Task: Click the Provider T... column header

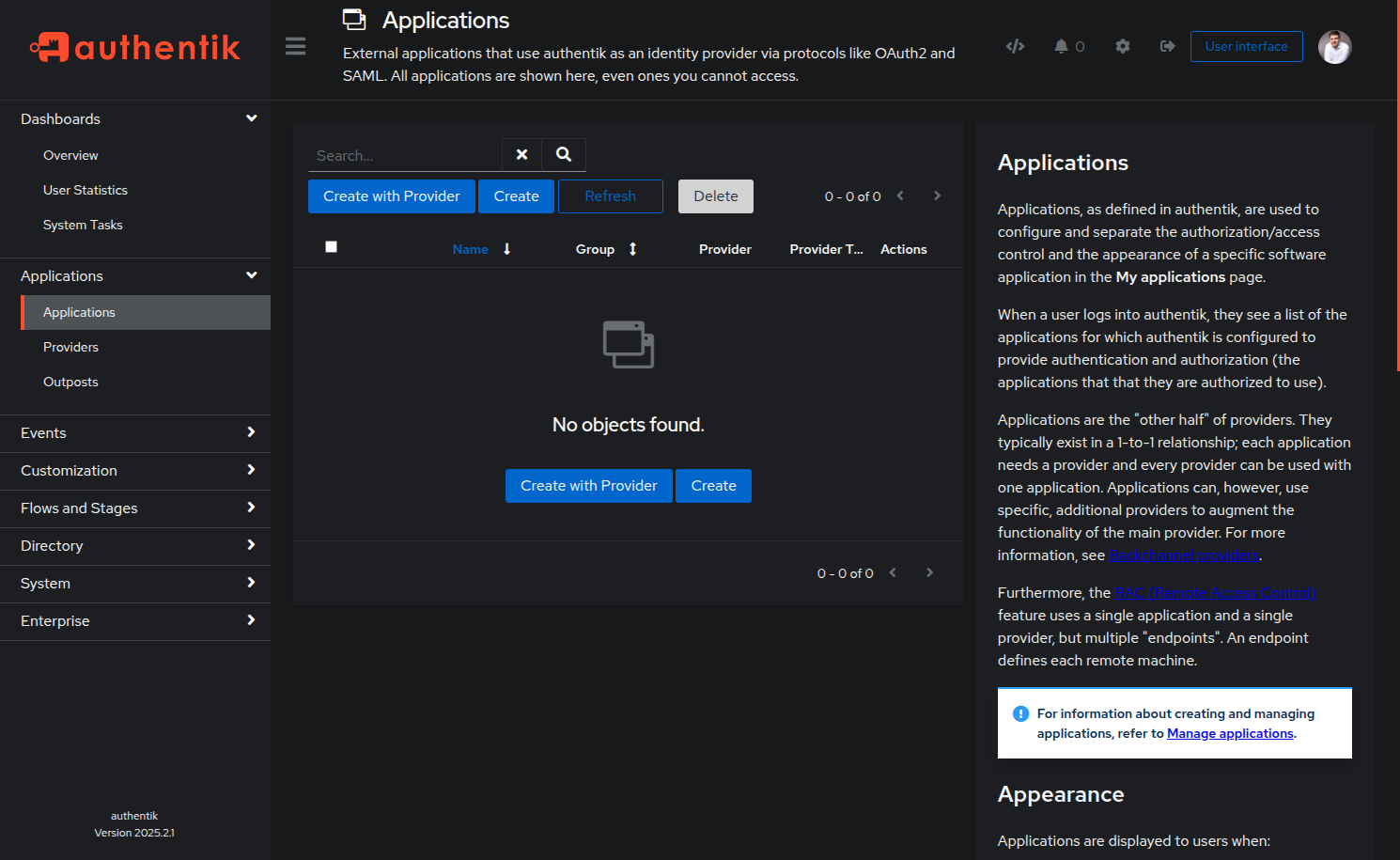Action: coord(826,249)
